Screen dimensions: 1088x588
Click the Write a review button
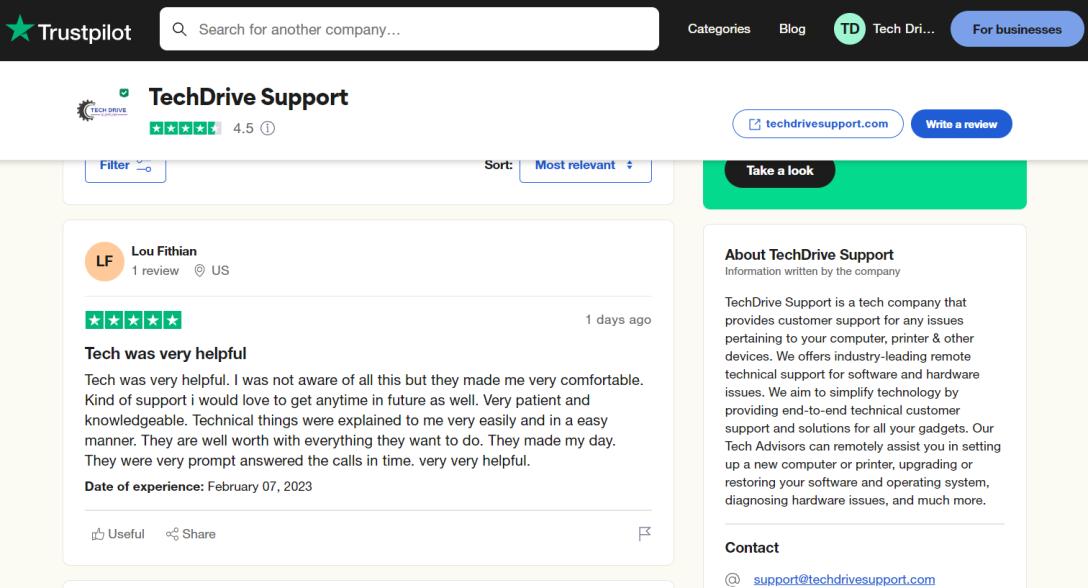961,124
